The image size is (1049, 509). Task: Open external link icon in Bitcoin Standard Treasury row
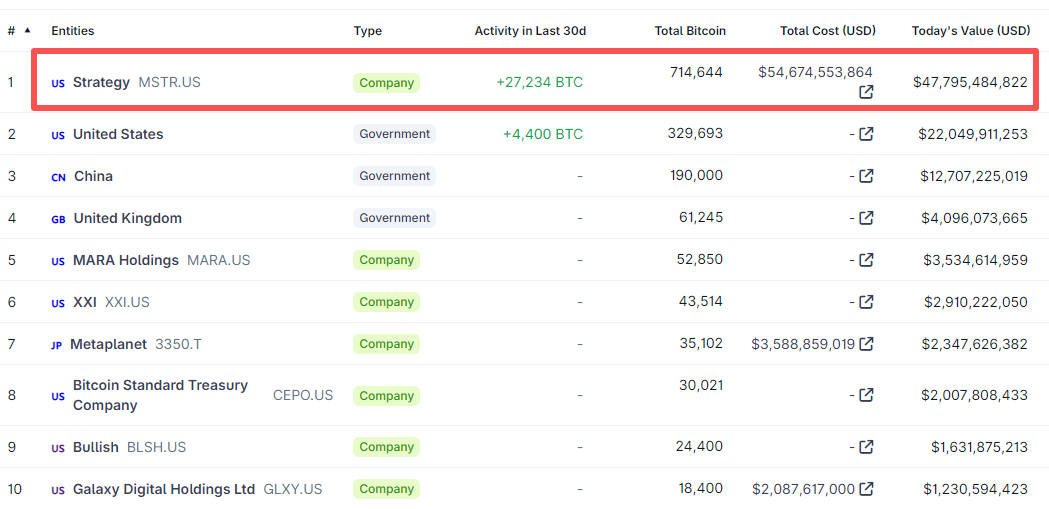coord(866,395)
